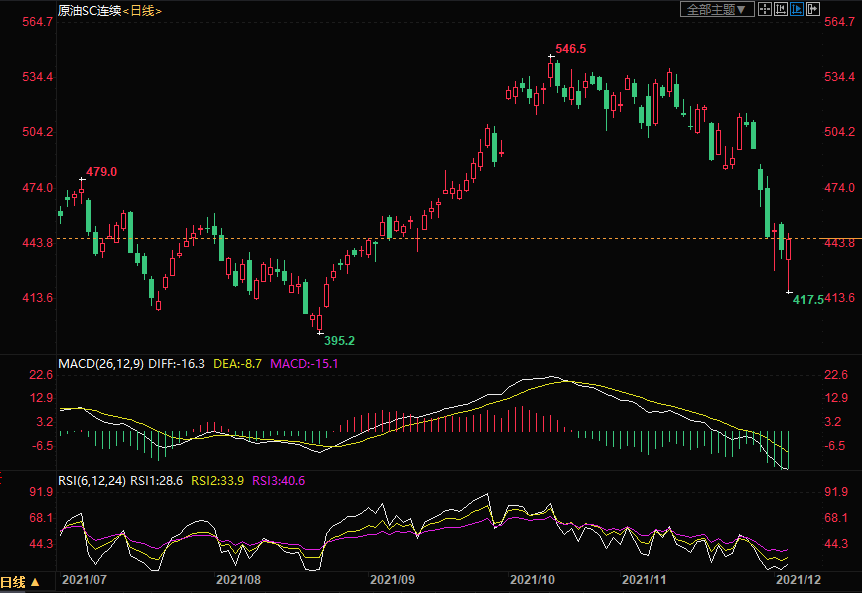
Task: Click the shrink chart range icon
Action: click(x=781, y=9)
